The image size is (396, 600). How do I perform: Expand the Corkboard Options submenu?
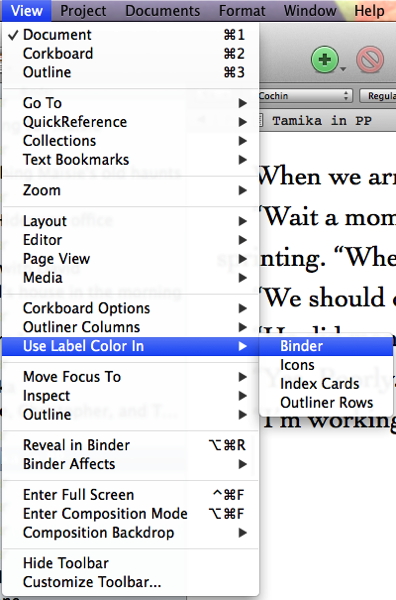(x=130, y=308)
